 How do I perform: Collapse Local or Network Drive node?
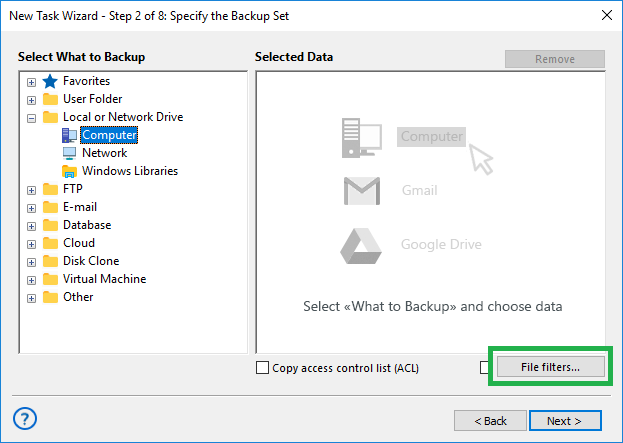31,118
